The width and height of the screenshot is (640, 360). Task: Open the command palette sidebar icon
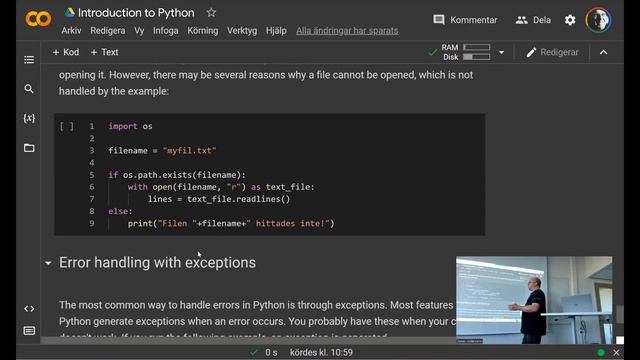click(x=29, y=331)
